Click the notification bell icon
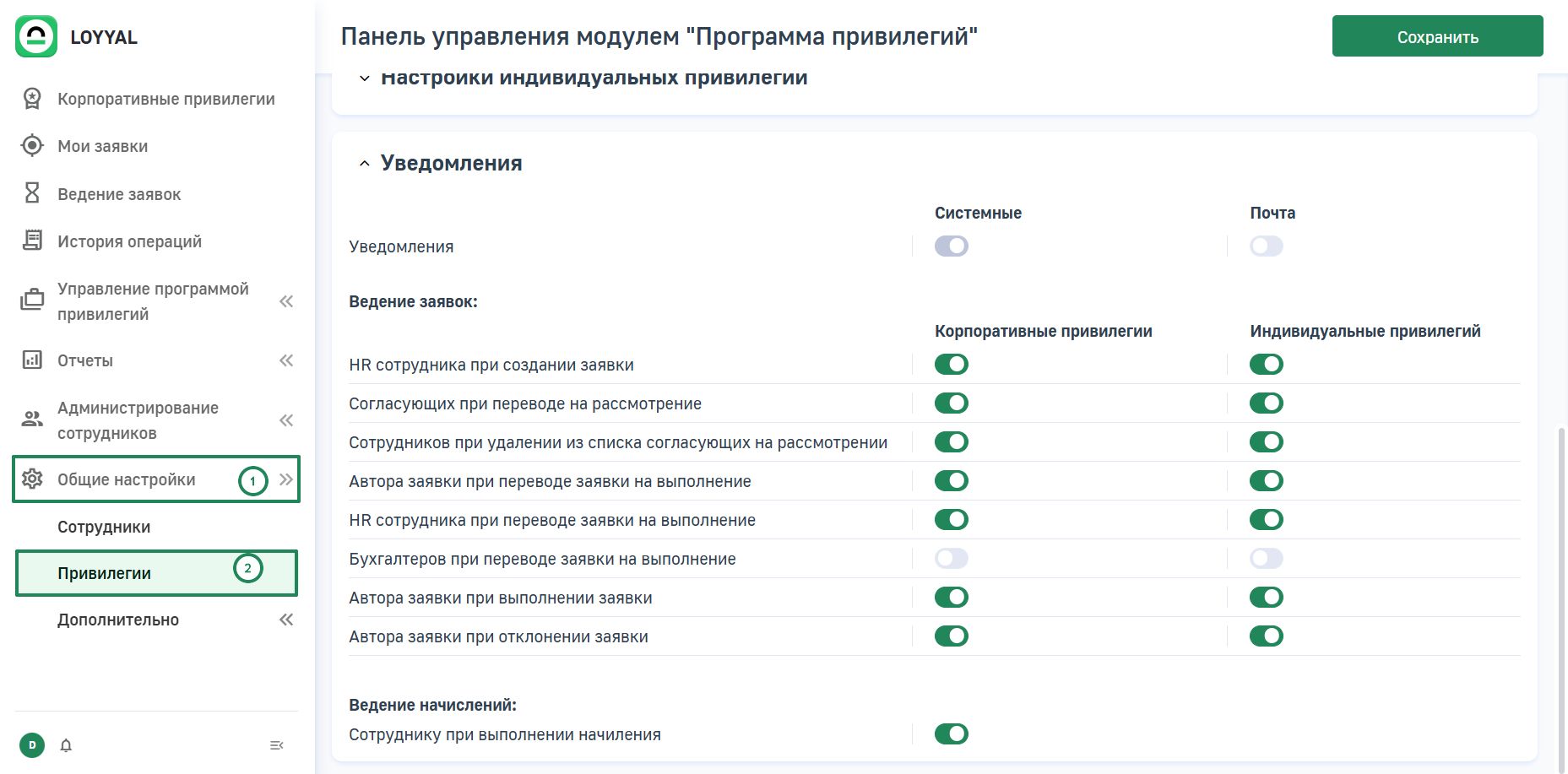This screenshot has width=1568, height=774. click(66, 745)
